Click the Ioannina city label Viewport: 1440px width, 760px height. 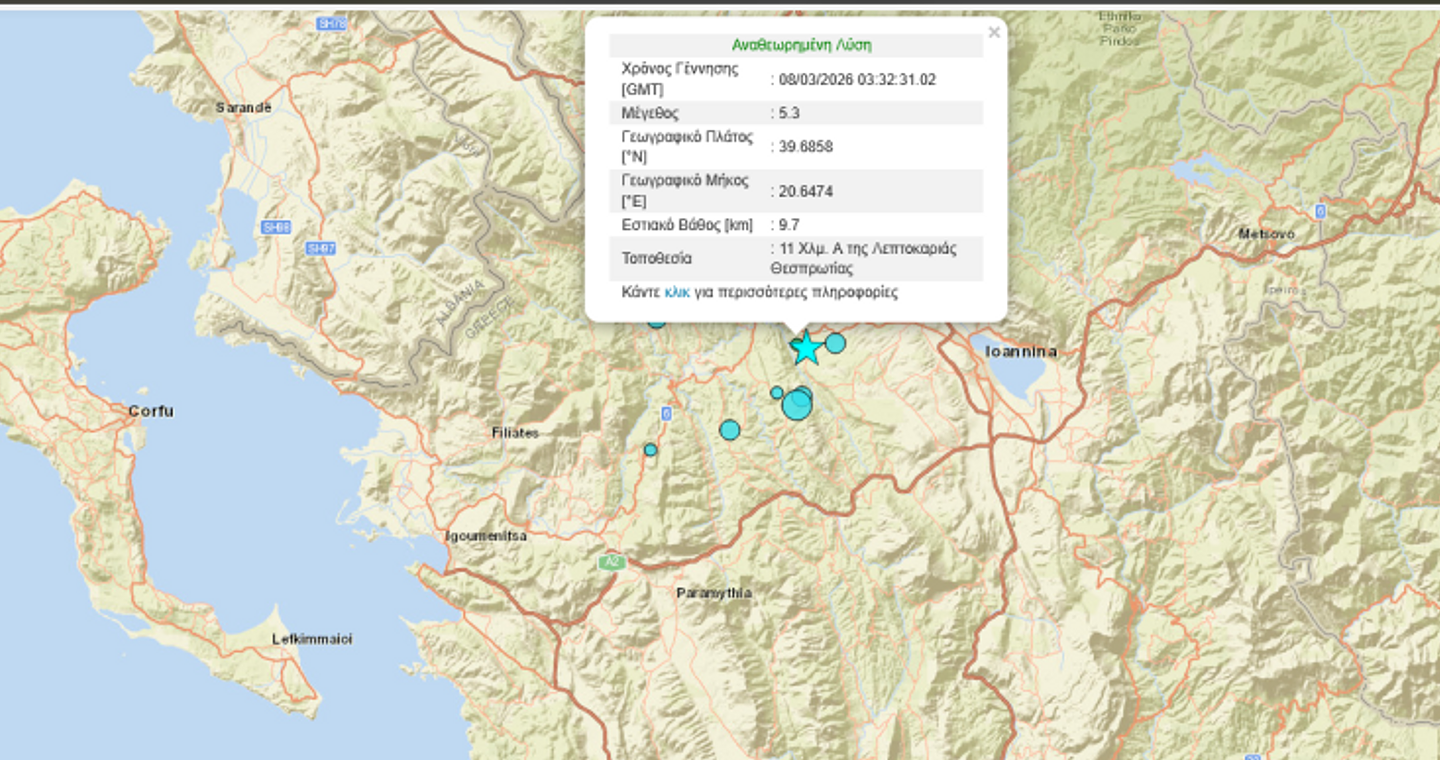pyautogui.click(x=1021, y=351)
